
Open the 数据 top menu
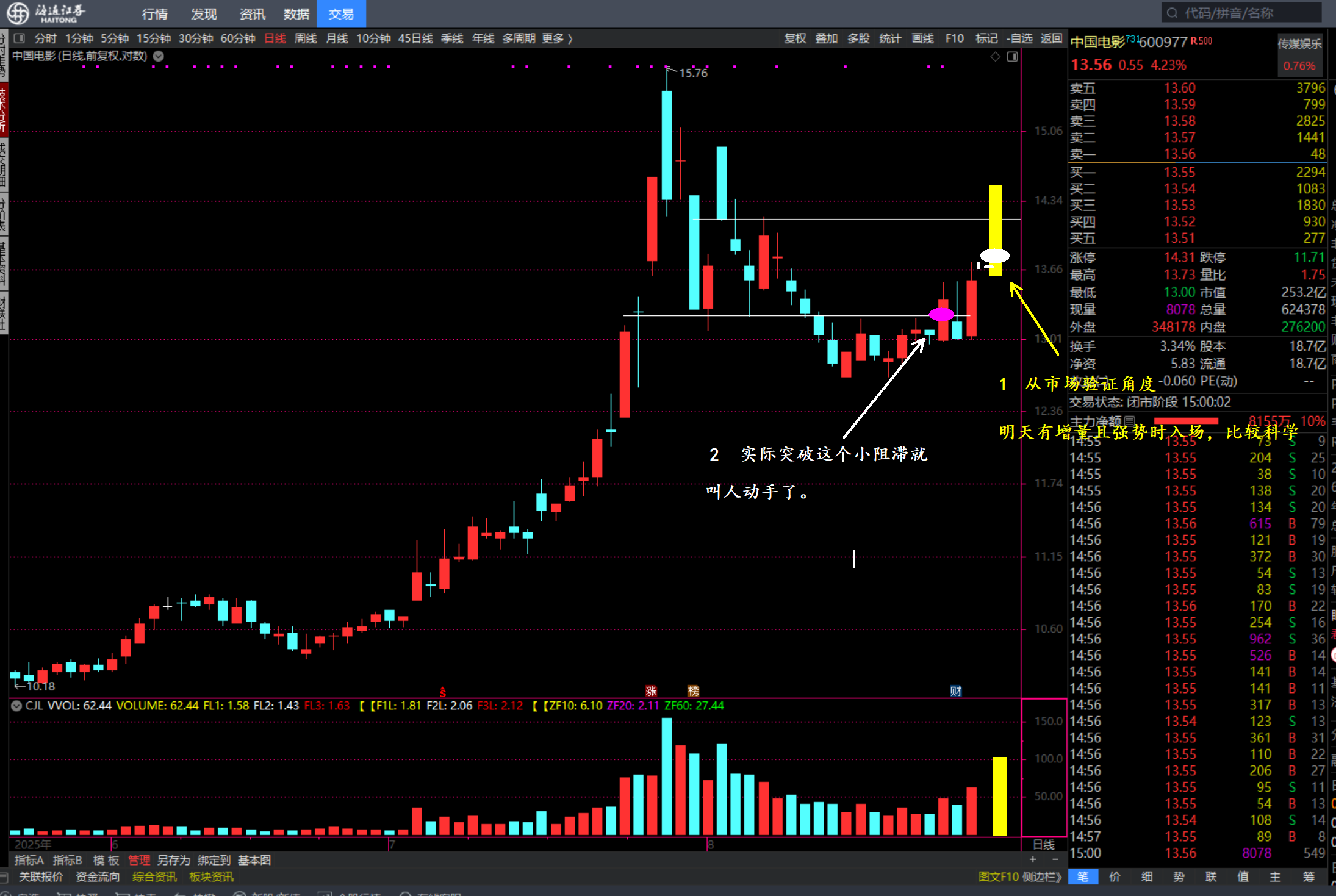point(296,13)
